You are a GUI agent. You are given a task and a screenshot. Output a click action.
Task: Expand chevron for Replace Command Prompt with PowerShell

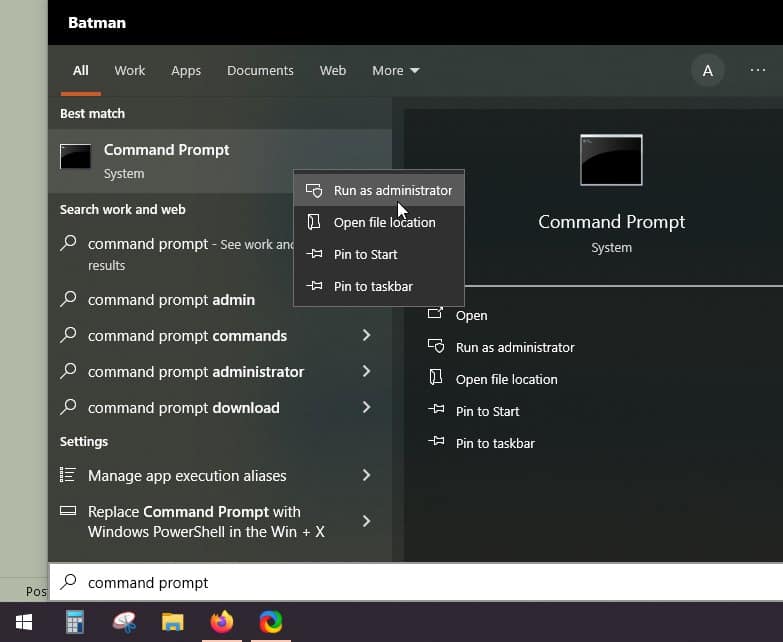[367, 521]
